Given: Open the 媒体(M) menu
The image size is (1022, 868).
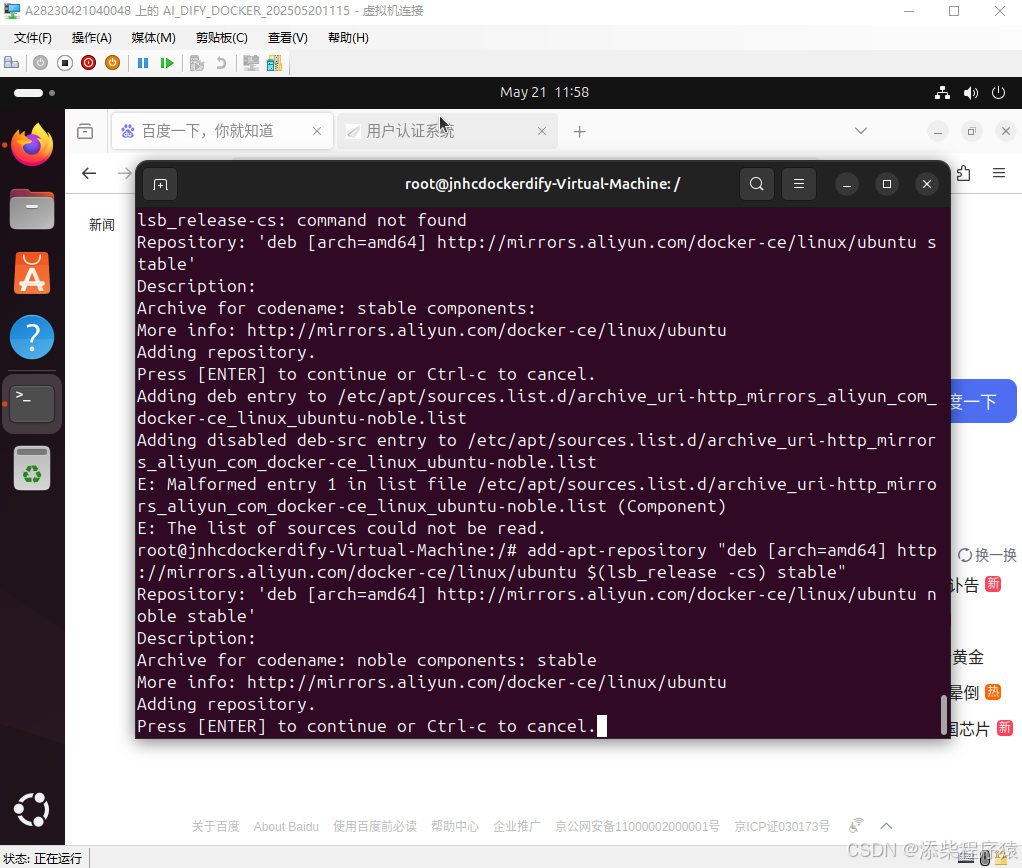Looking at the screenshot, I should 153,38.
